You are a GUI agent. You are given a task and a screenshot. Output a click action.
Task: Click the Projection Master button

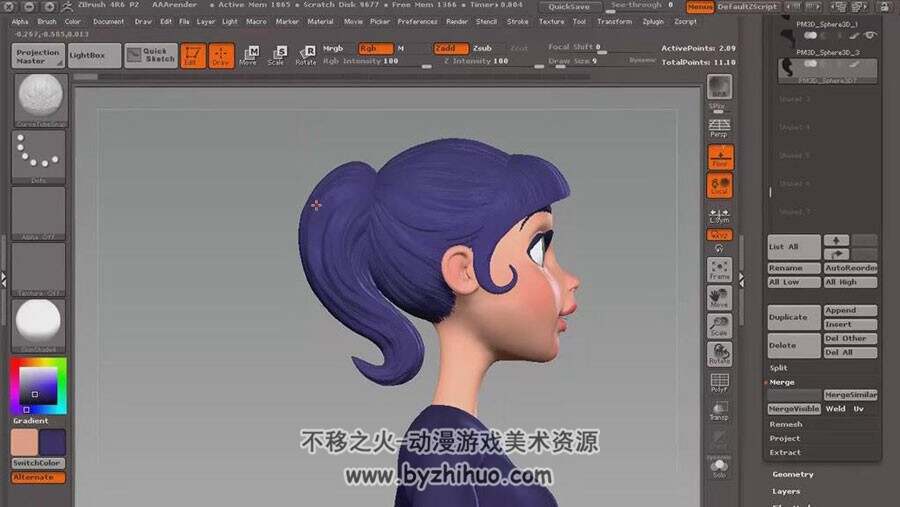click(38, 56)
